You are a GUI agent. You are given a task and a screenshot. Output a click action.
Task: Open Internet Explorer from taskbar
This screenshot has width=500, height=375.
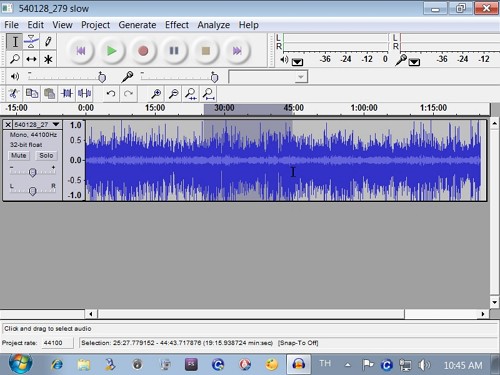[57, 365]
